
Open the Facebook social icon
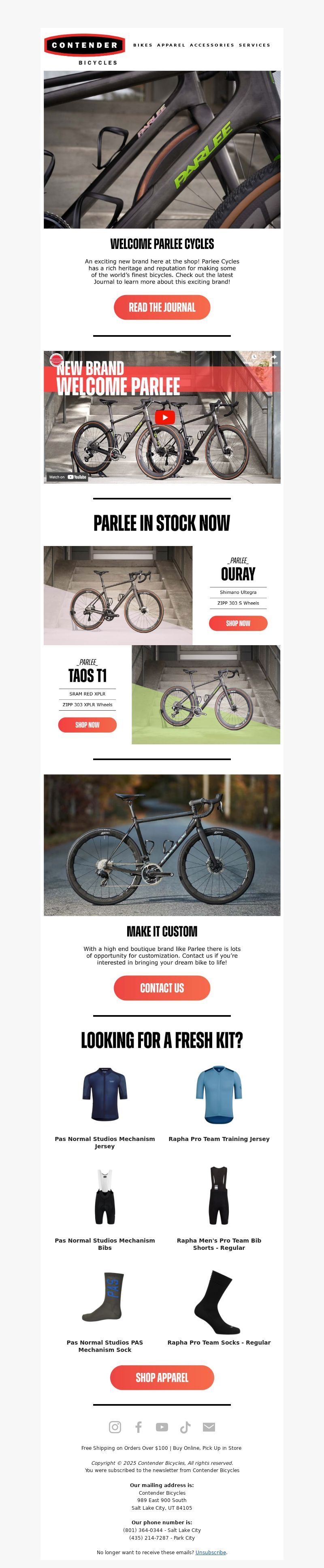tap(138, 1427)
